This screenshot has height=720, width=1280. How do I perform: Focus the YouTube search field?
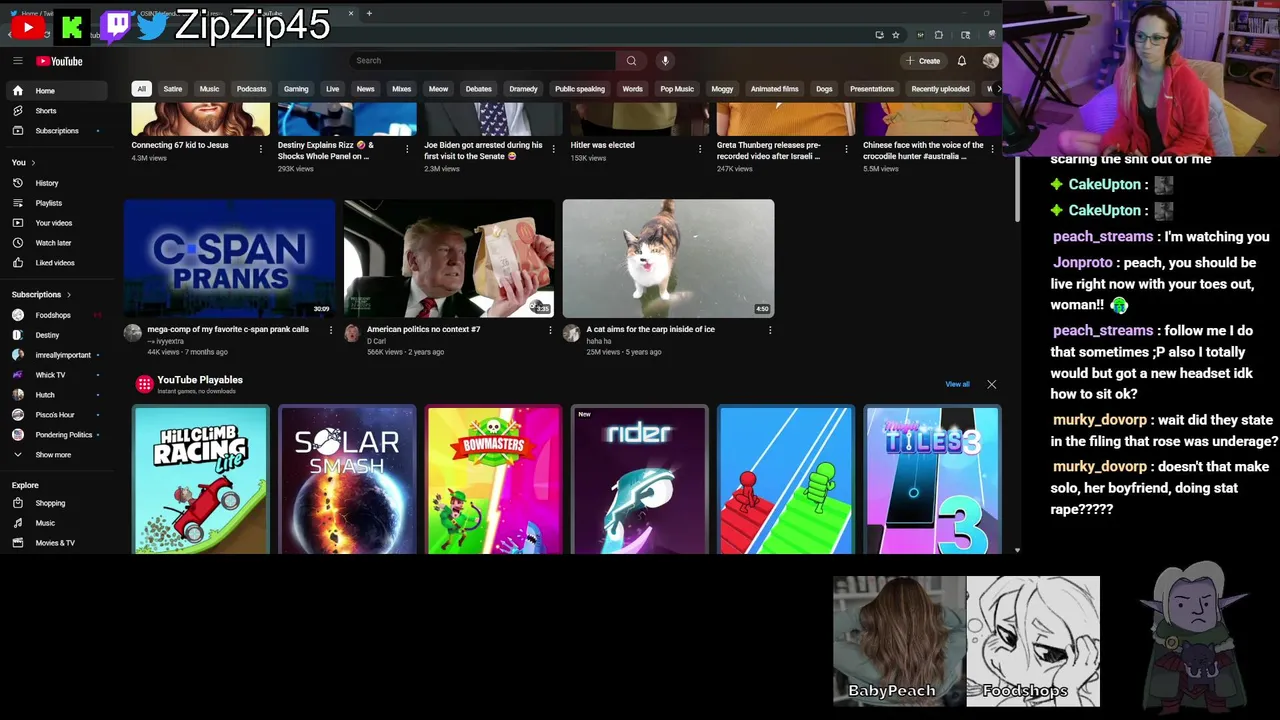tap(482, 61)
